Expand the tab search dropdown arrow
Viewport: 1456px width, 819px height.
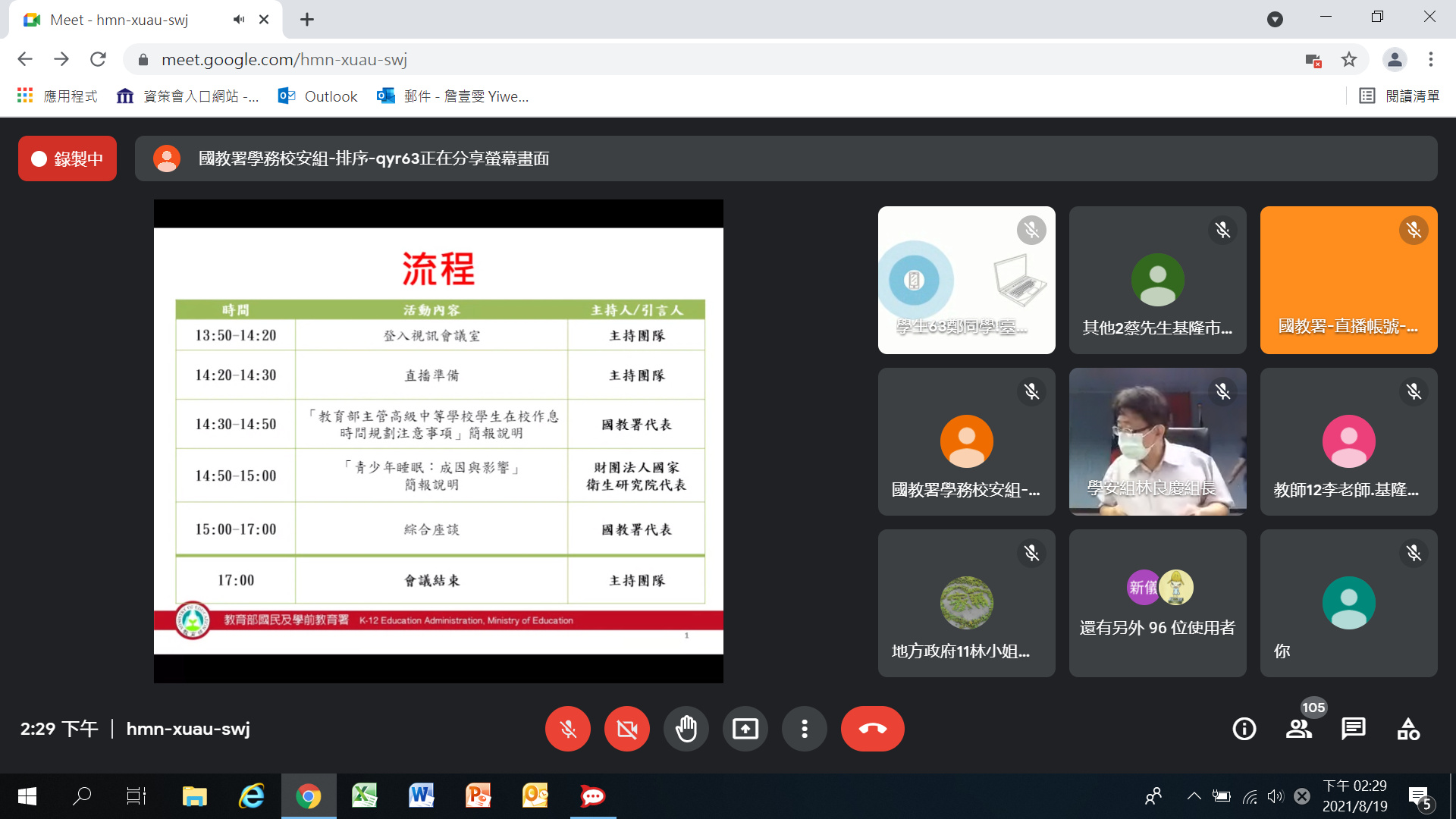click(1275, 19)
